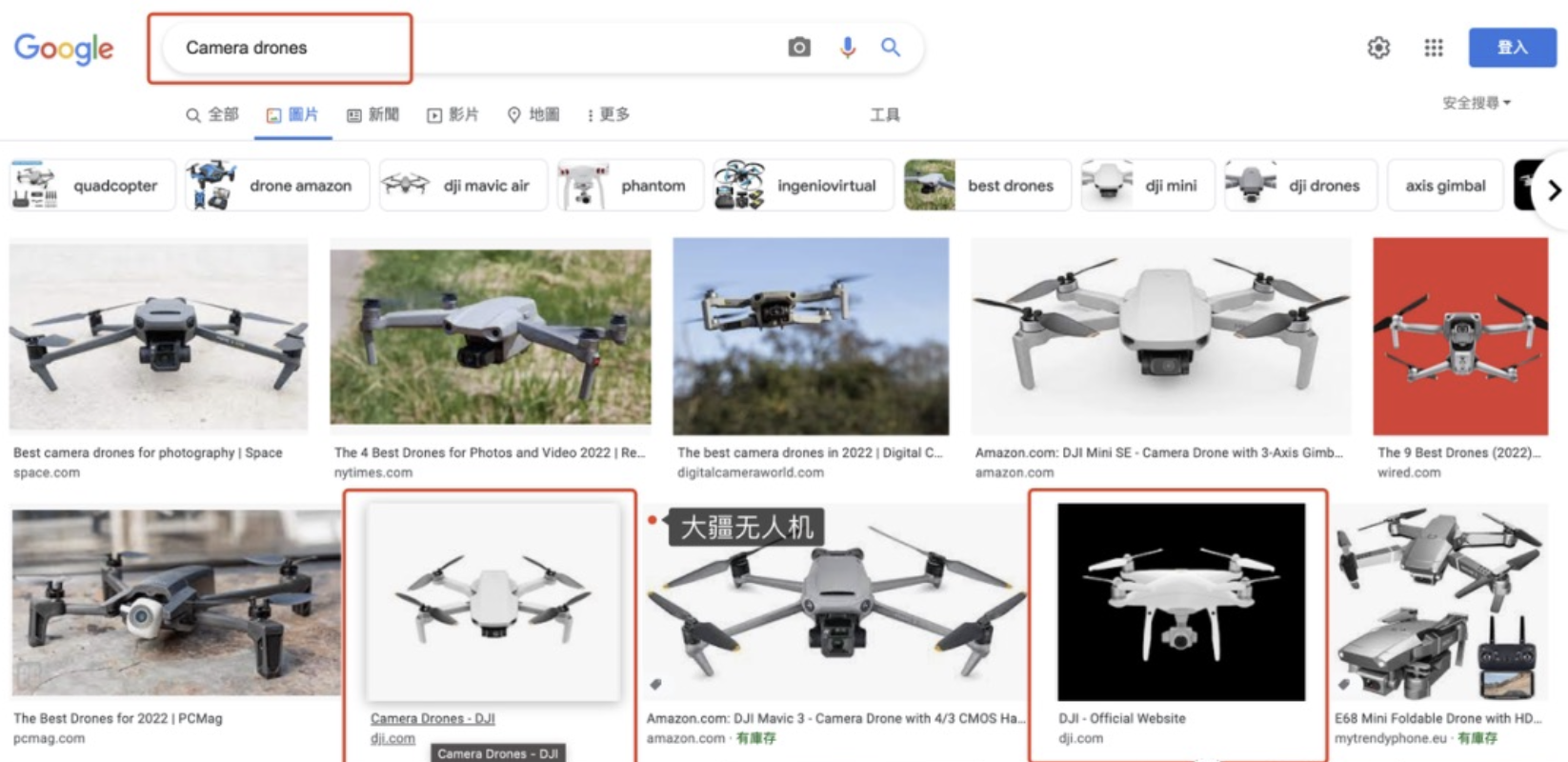Click the underlined dji.com source link
The width and height of the screenshot is (1568, 762).
tap(392, 738)
